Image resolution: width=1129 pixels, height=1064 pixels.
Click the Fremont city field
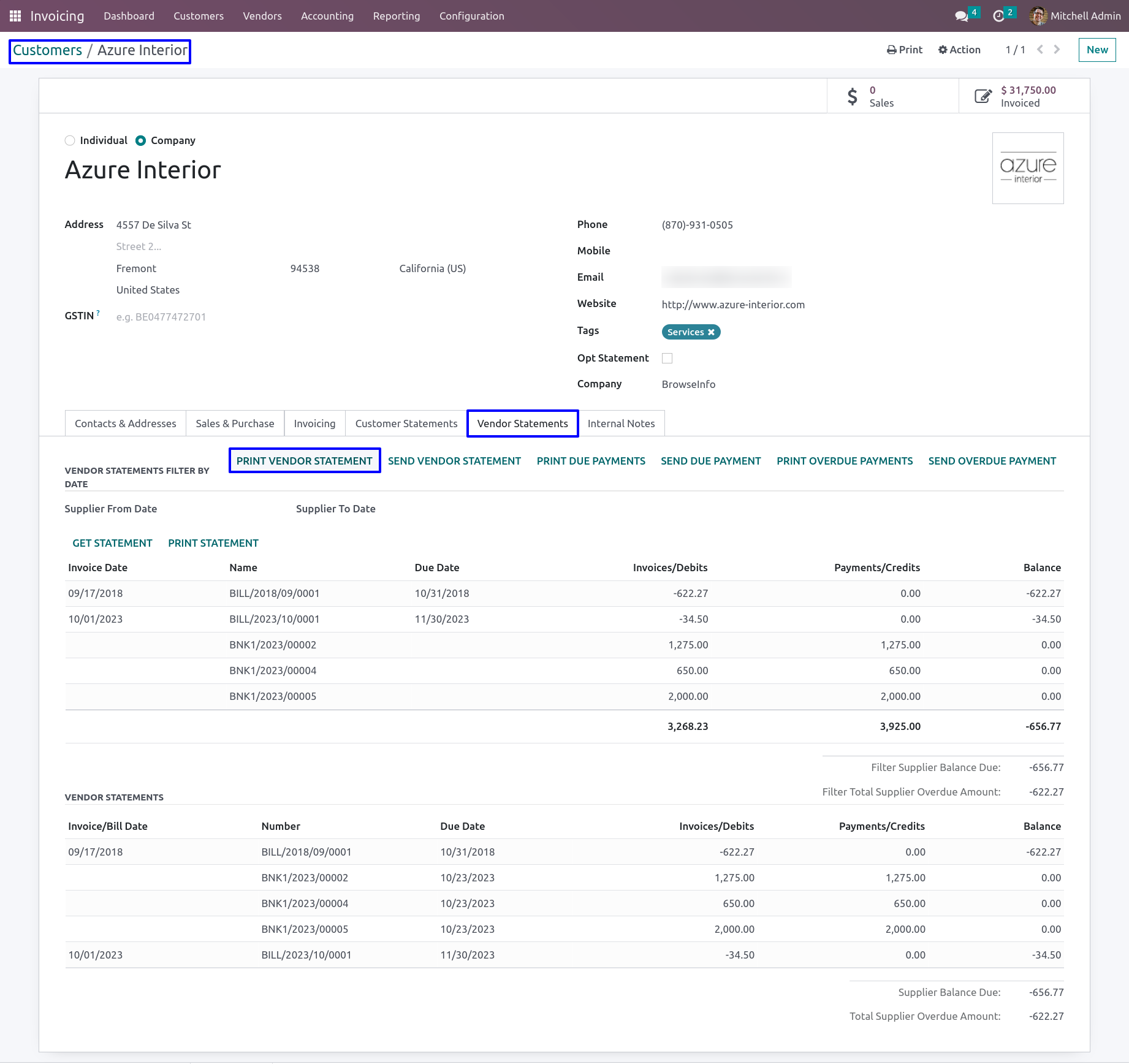(136, 268)
